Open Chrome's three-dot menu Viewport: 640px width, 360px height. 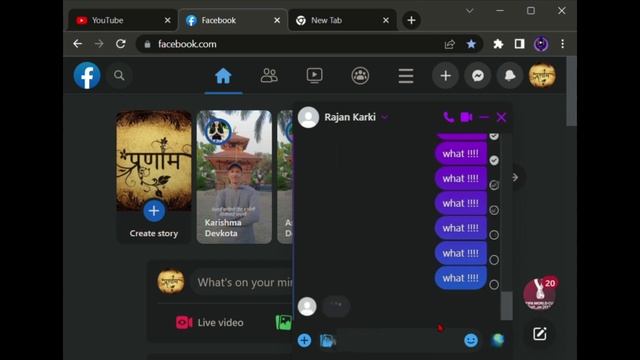coord(562,44)
